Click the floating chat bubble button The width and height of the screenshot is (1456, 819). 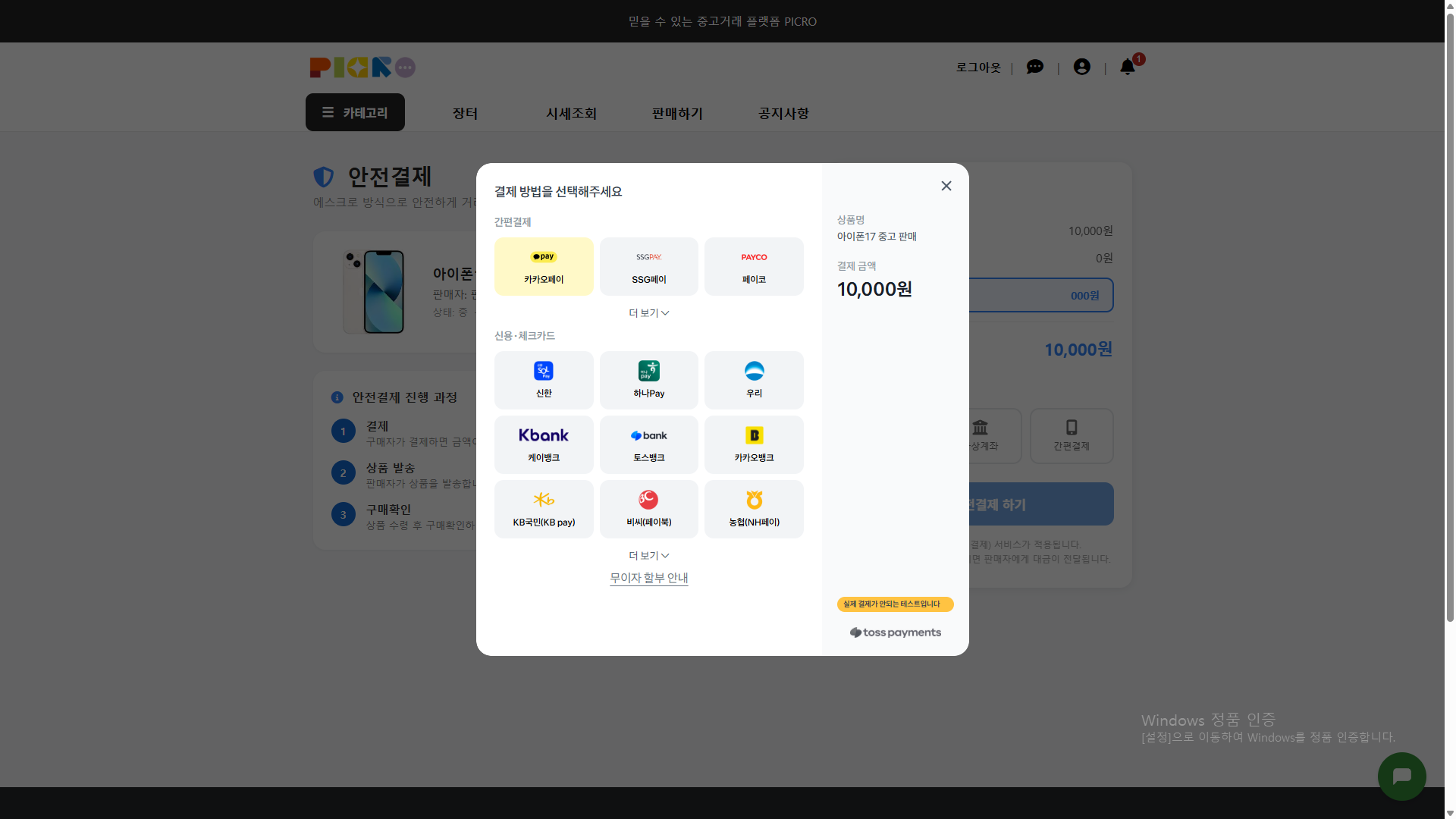pos(1401,777)
